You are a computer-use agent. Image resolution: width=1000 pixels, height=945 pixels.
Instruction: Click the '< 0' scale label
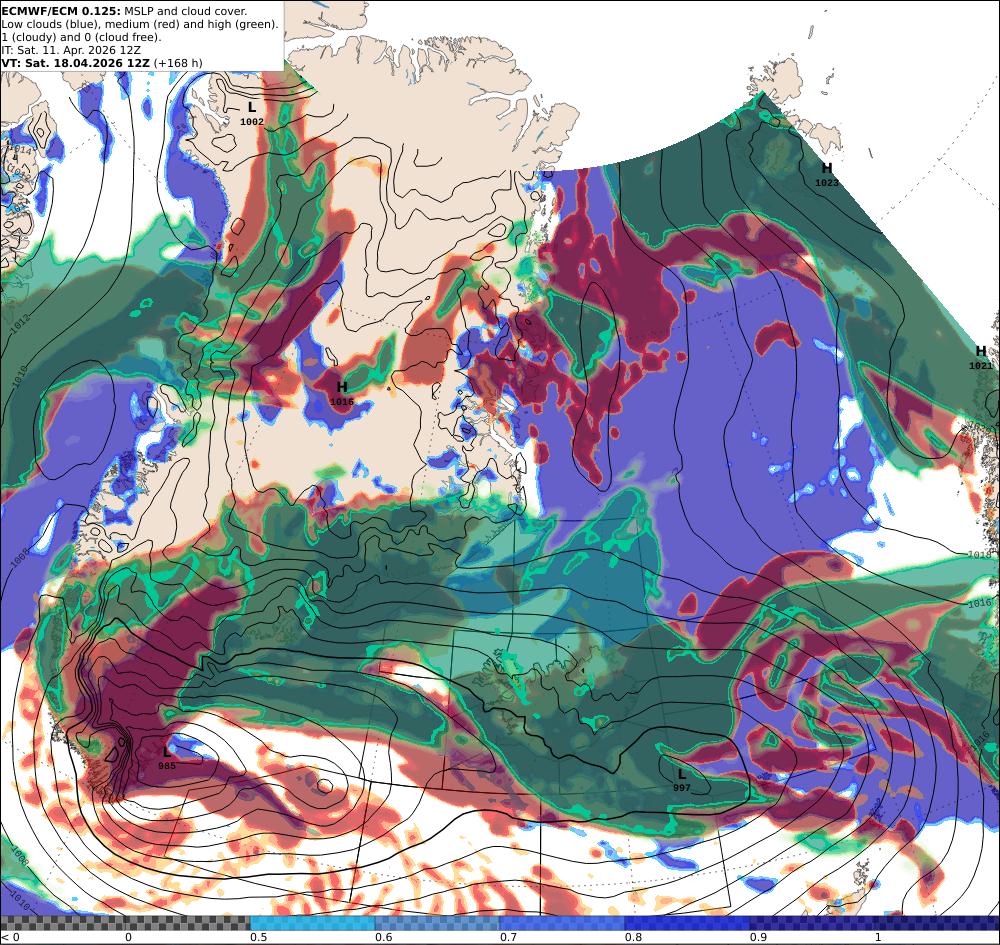click(x=10, y=937)
